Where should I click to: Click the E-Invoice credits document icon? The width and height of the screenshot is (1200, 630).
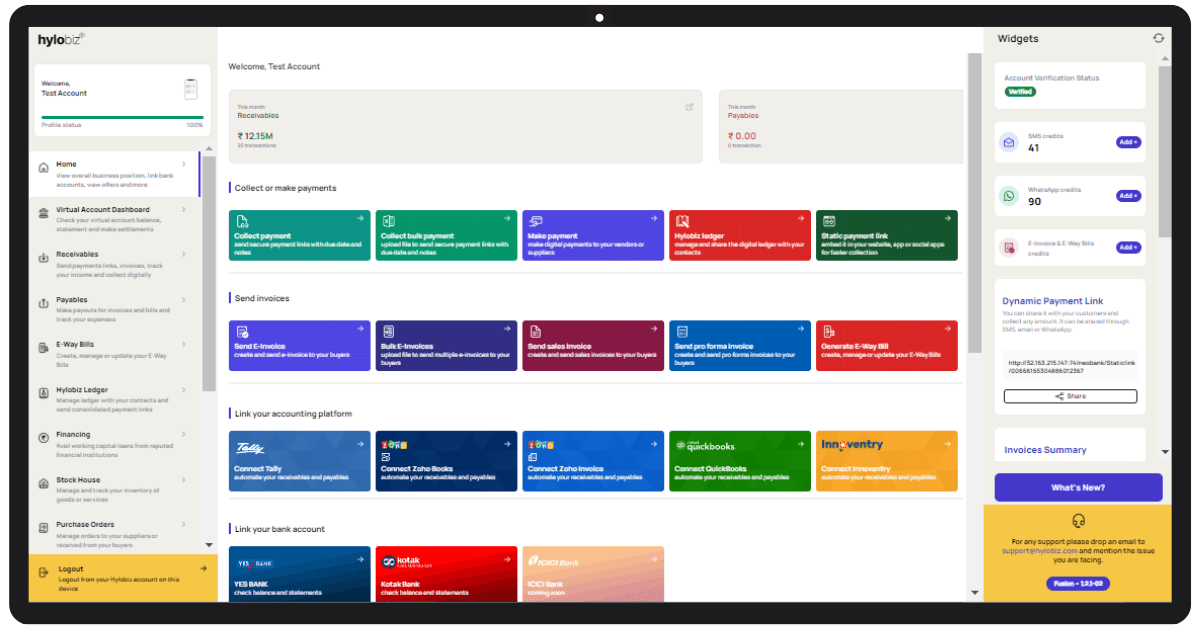[1010, 248]
